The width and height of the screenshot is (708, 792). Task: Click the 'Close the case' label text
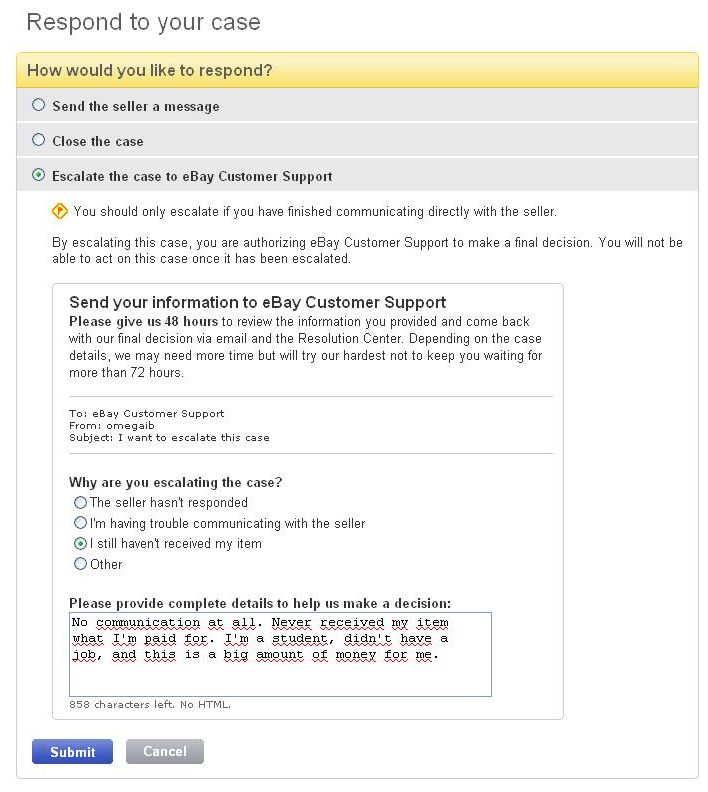click(98, 141)
